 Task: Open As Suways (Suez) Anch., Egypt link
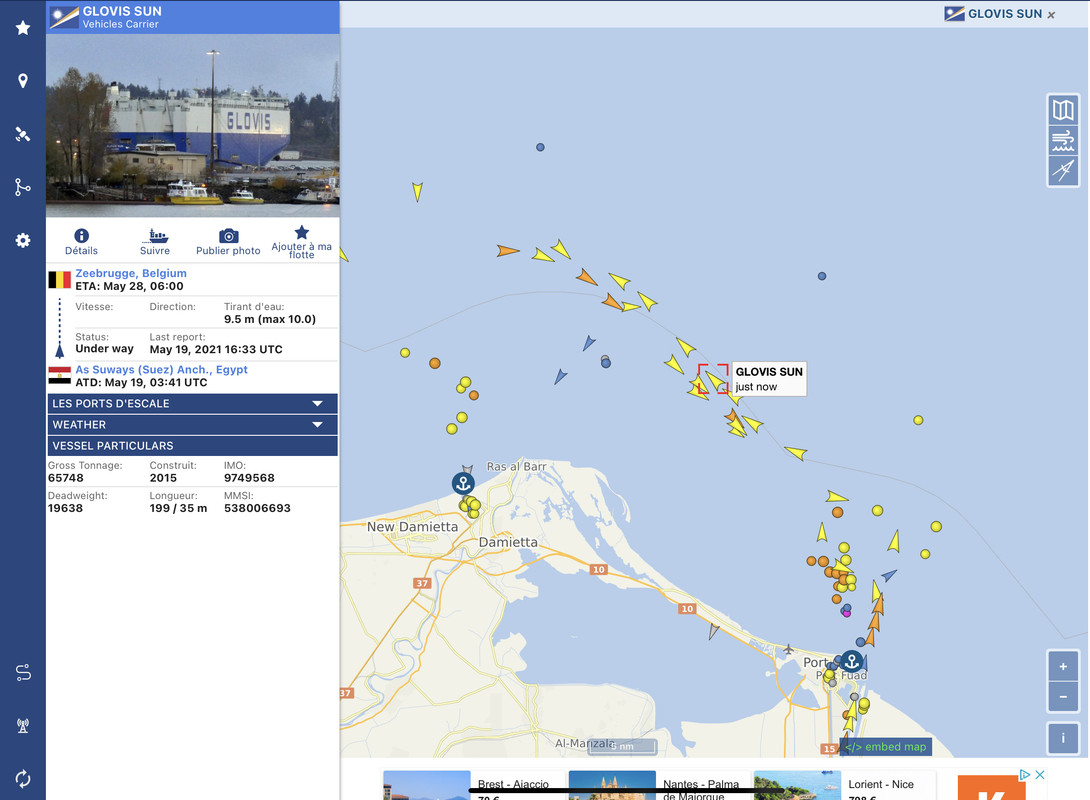[161, 370]
